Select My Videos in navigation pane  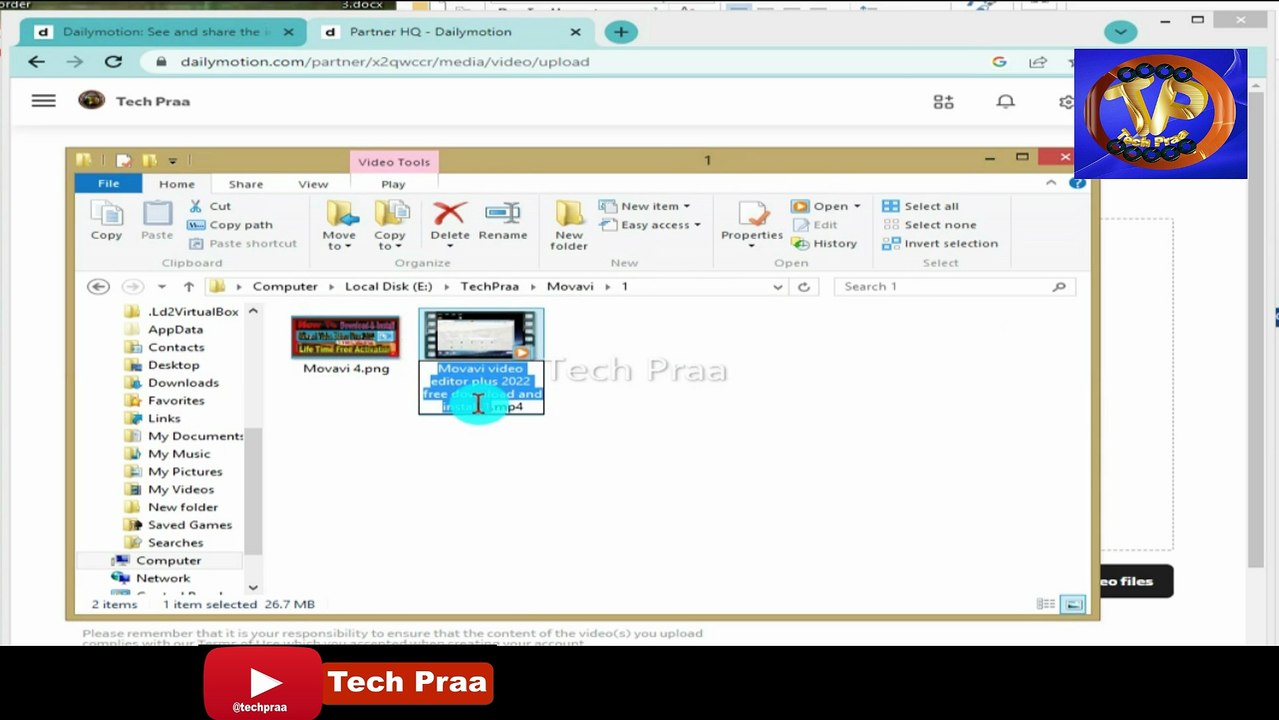pyautogui.click(x=181, y=489)
